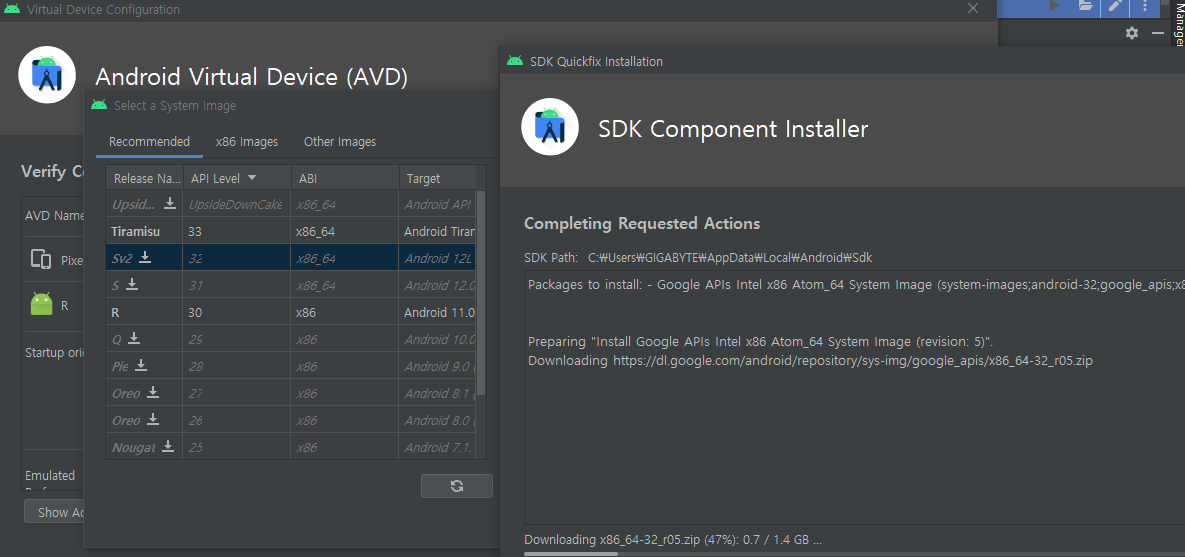Edit the virtual device with the pencil icon

(1115, 6)
